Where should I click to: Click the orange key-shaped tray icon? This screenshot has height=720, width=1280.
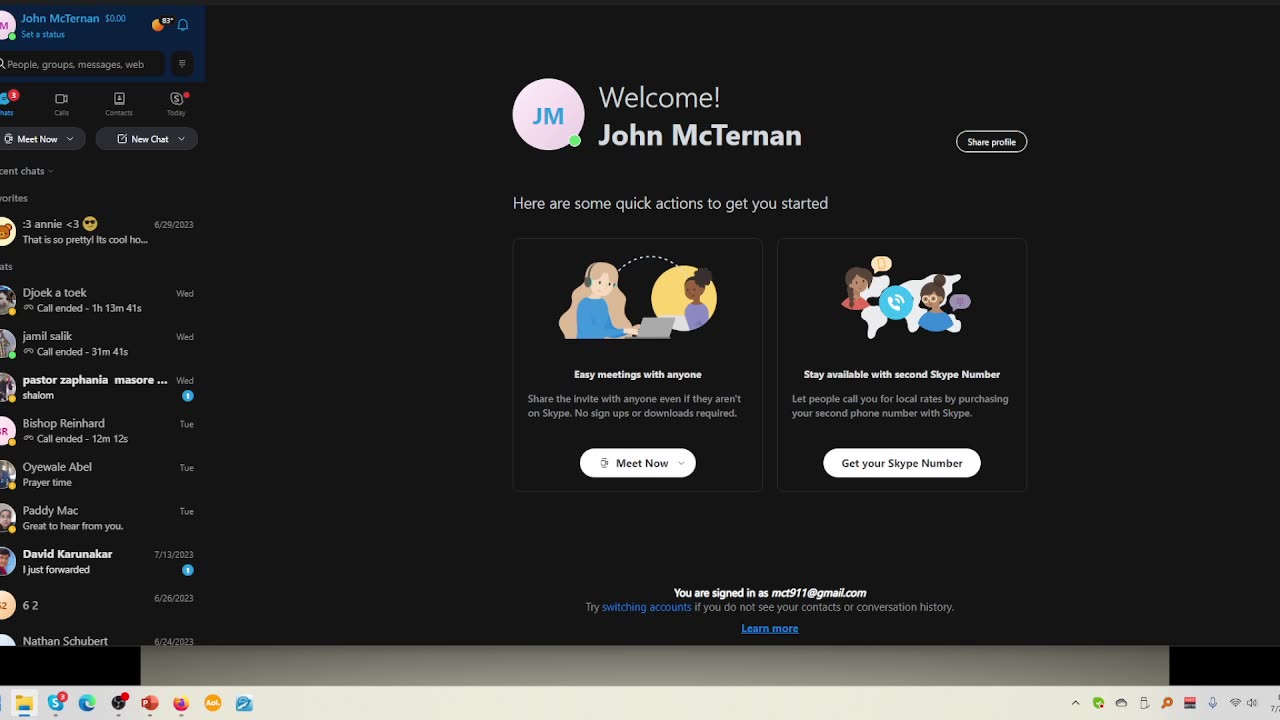[x=1167, y=703]
